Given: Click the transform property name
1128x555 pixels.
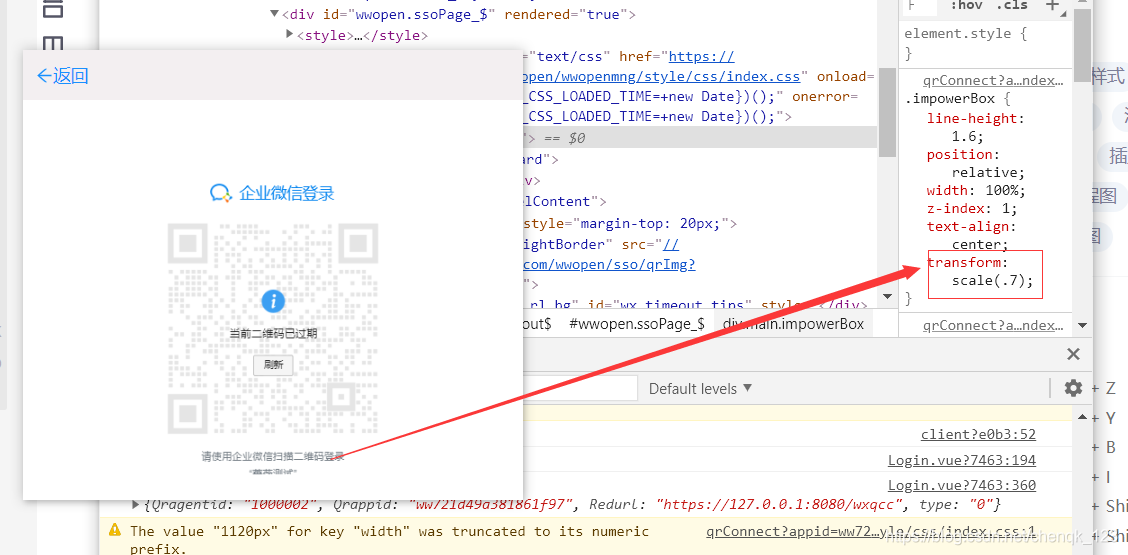Looking at the screenshot, I should [x=963, y=263].
